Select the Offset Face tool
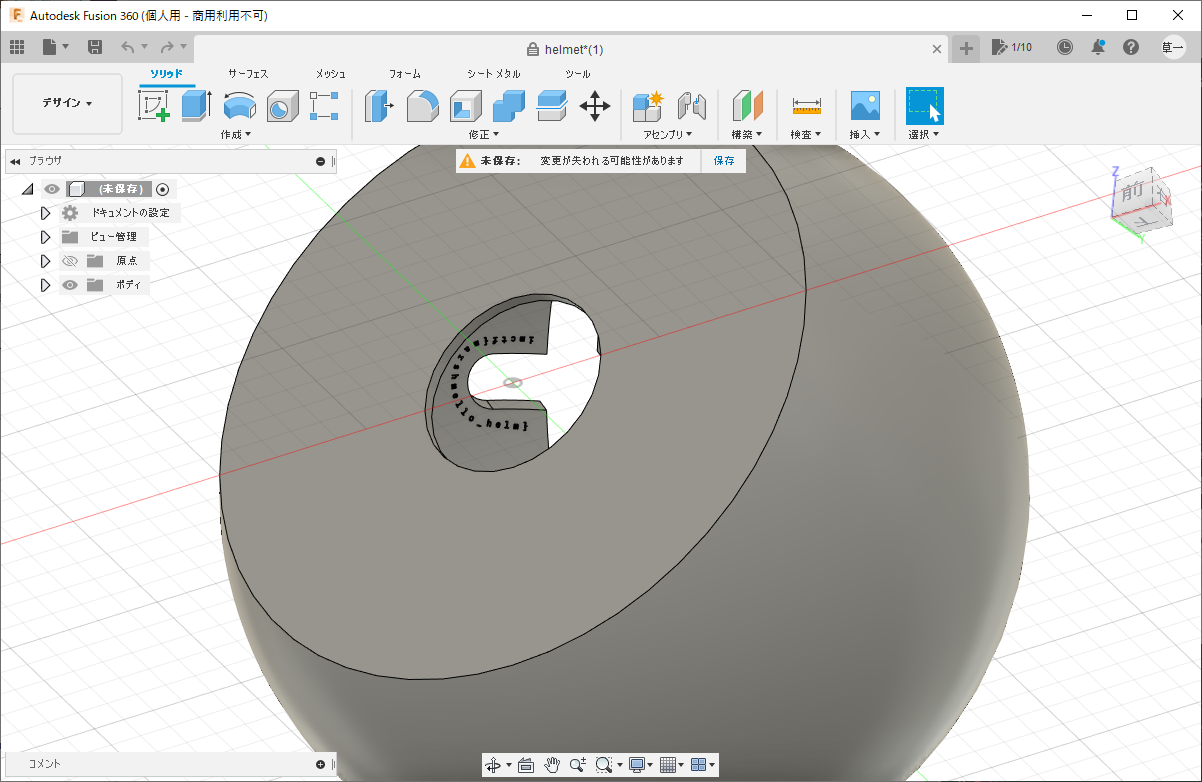 551,105
